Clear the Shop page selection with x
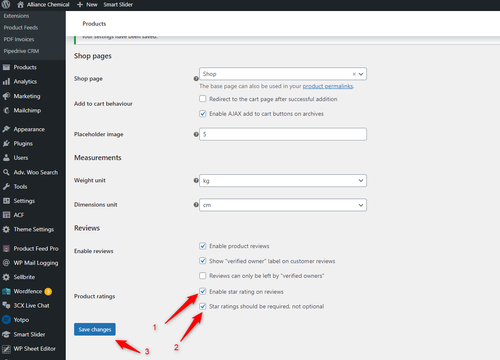This screenshot has width=500, height=360. click(354, 74)
